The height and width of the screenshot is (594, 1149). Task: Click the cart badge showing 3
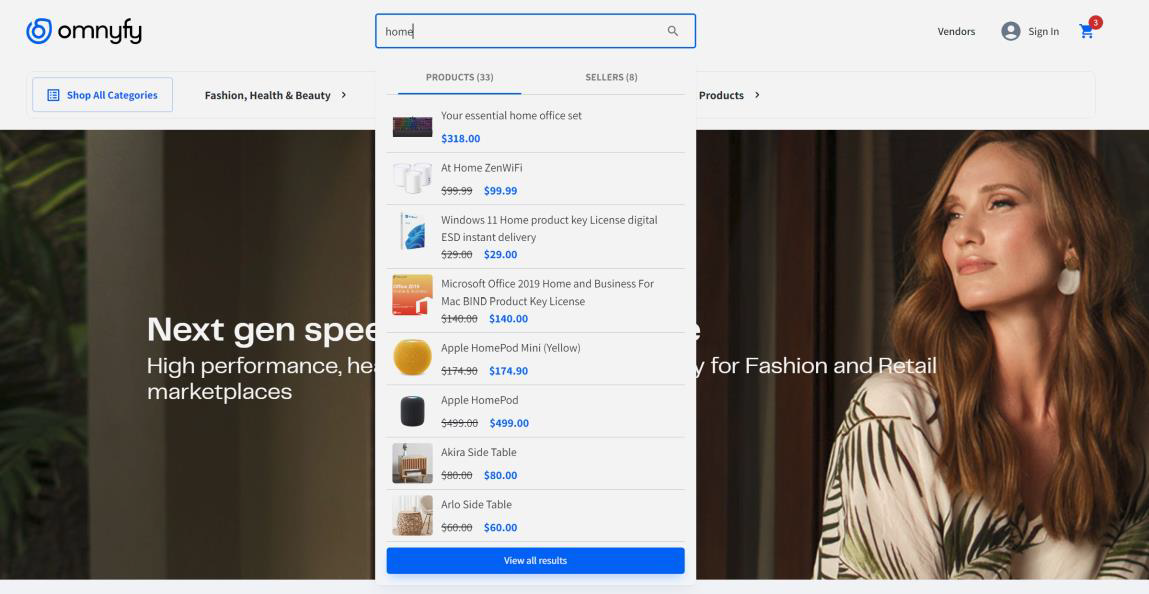point(1096,23)
